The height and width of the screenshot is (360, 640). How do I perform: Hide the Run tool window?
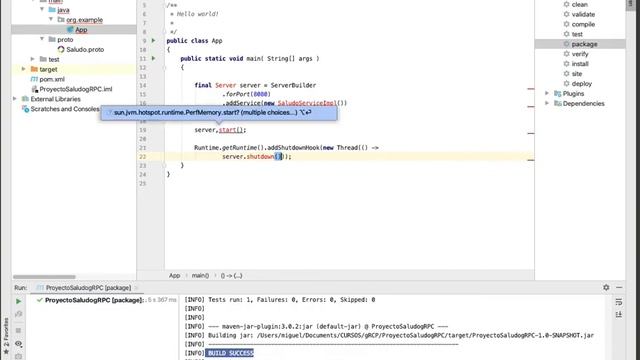(x=619, y=288)
